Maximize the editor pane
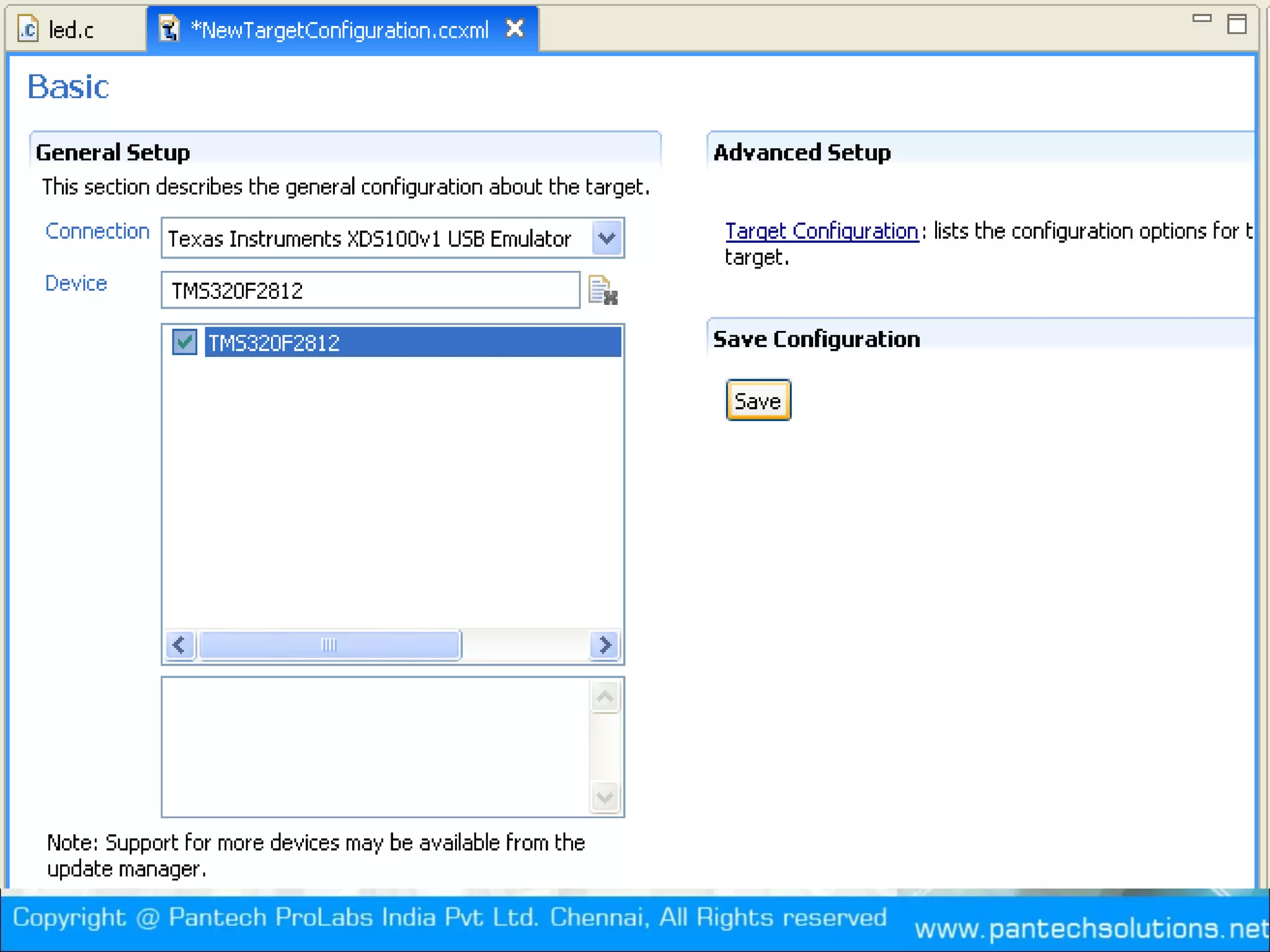Image resolution: width=1270 pixels, height=952 pixels. [1237, 24]
